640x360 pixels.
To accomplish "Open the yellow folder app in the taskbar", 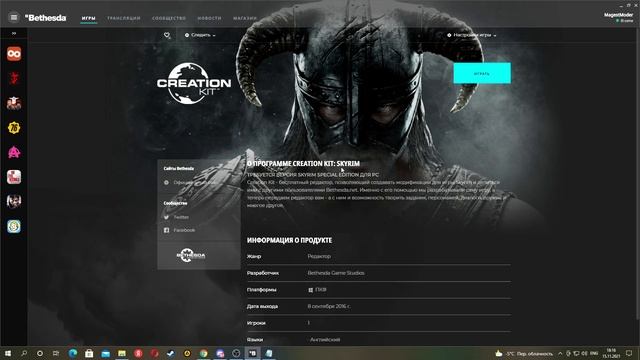I will tap(122, 353).
